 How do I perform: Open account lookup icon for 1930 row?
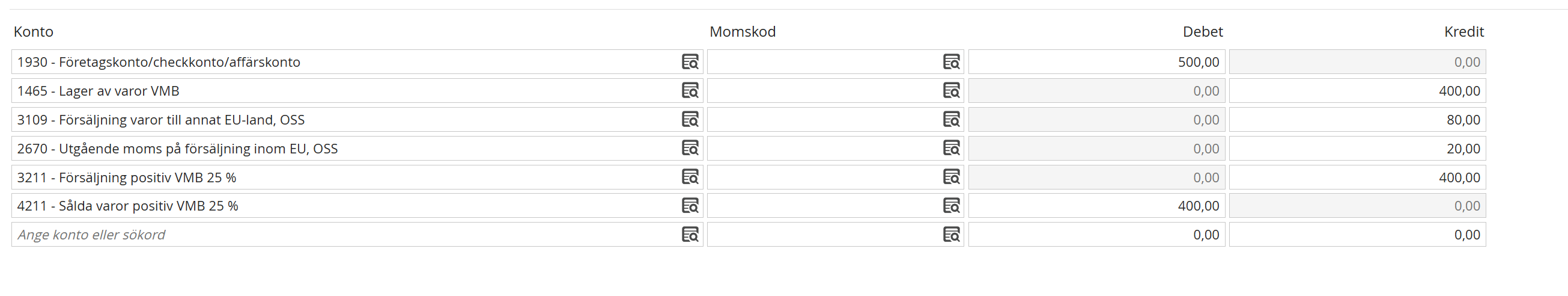pos(690,61)
